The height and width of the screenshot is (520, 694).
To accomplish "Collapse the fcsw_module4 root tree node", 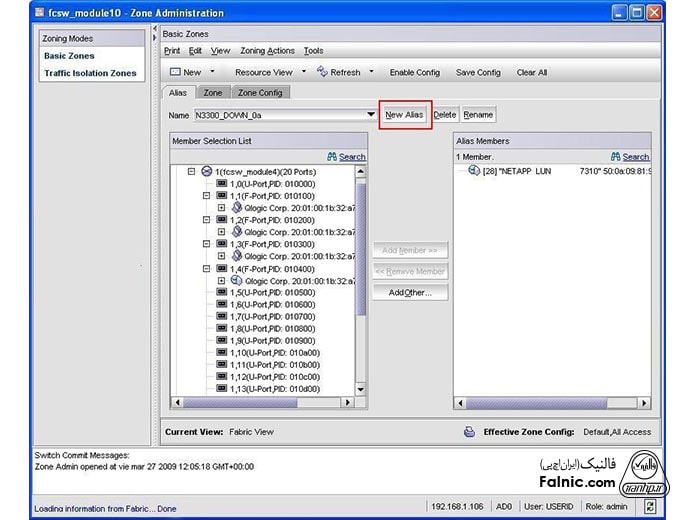I will (192, 172).
